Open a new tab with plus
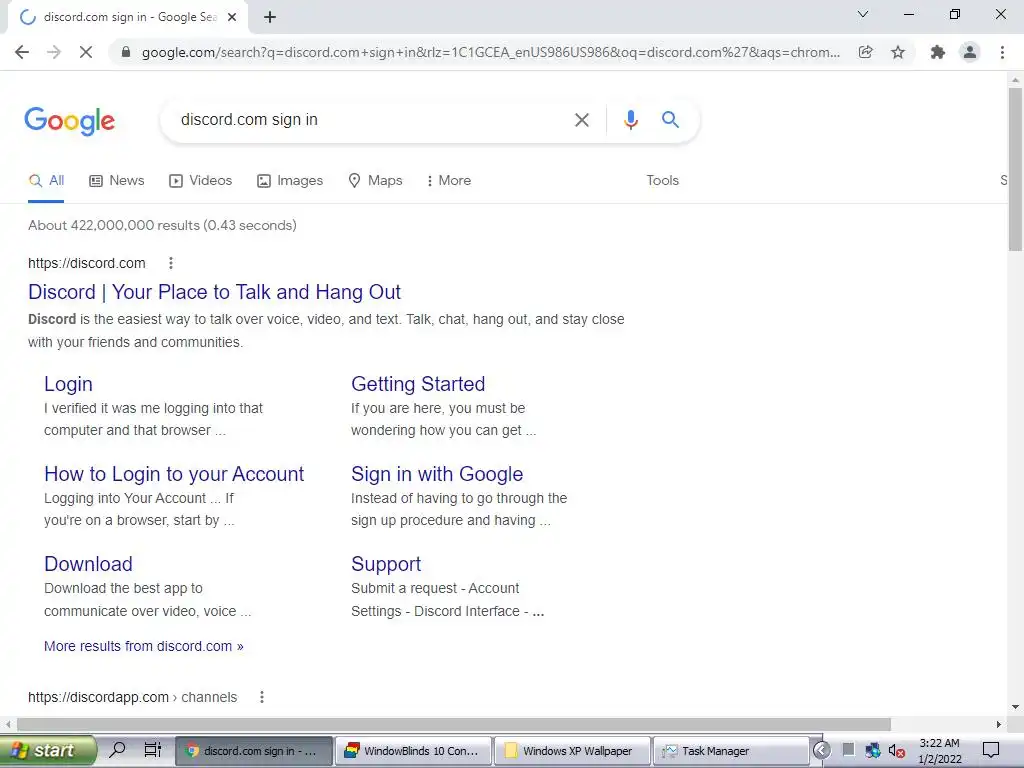Image resolution: width=1024 pixels, height=768 pixels. click(270, 18)
